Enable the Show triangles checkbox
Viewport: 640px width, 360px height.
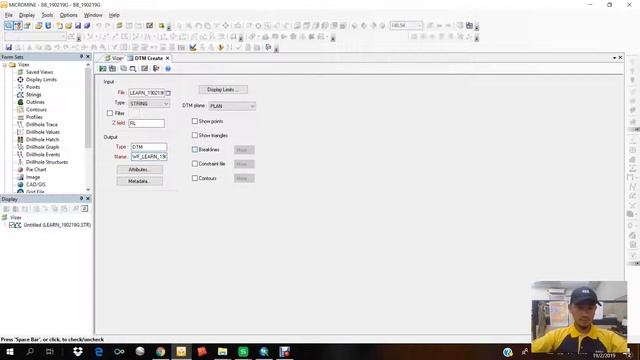(x=195, y=135)
